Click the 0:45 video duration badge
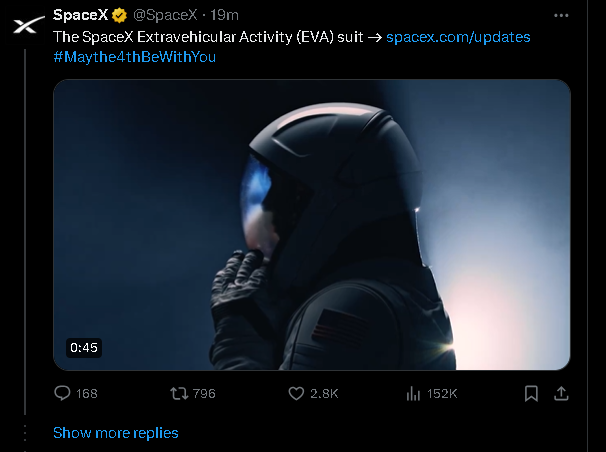 coord(84,348)
